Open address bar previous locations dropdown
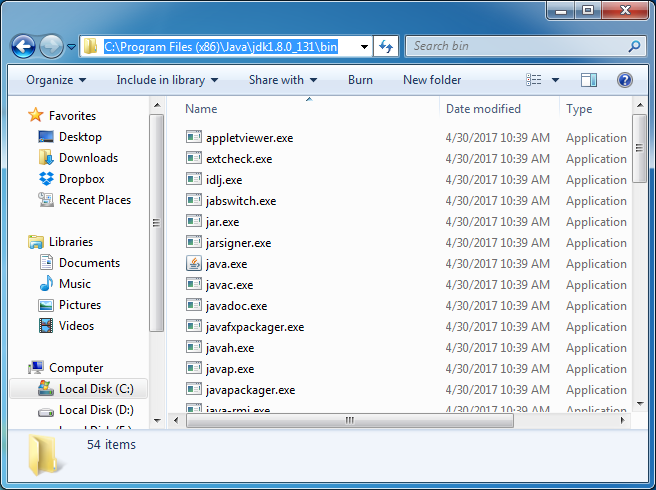Screen dimensions: 656x490 point(364,46)
